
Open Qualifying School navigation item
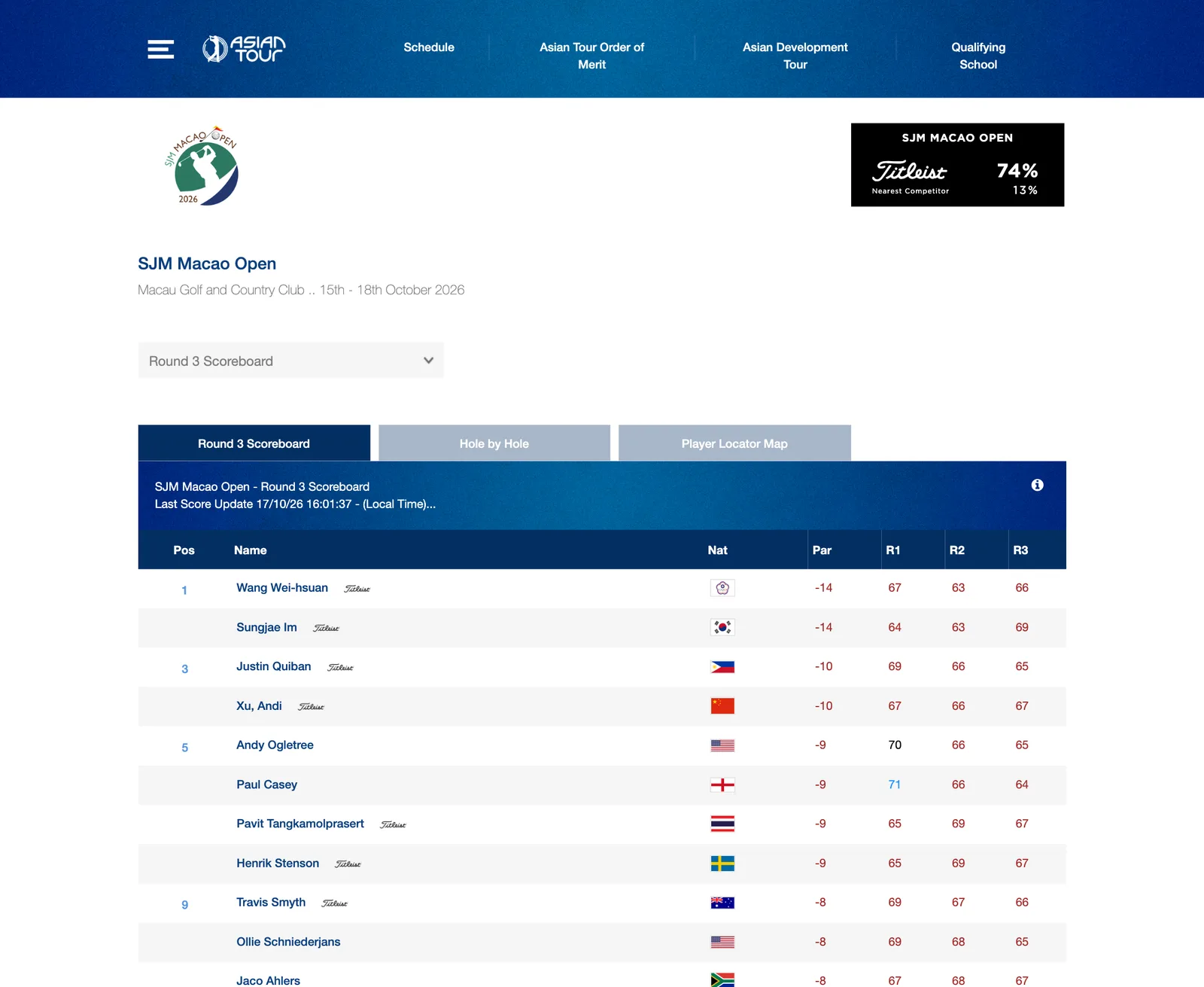point(978,56)
